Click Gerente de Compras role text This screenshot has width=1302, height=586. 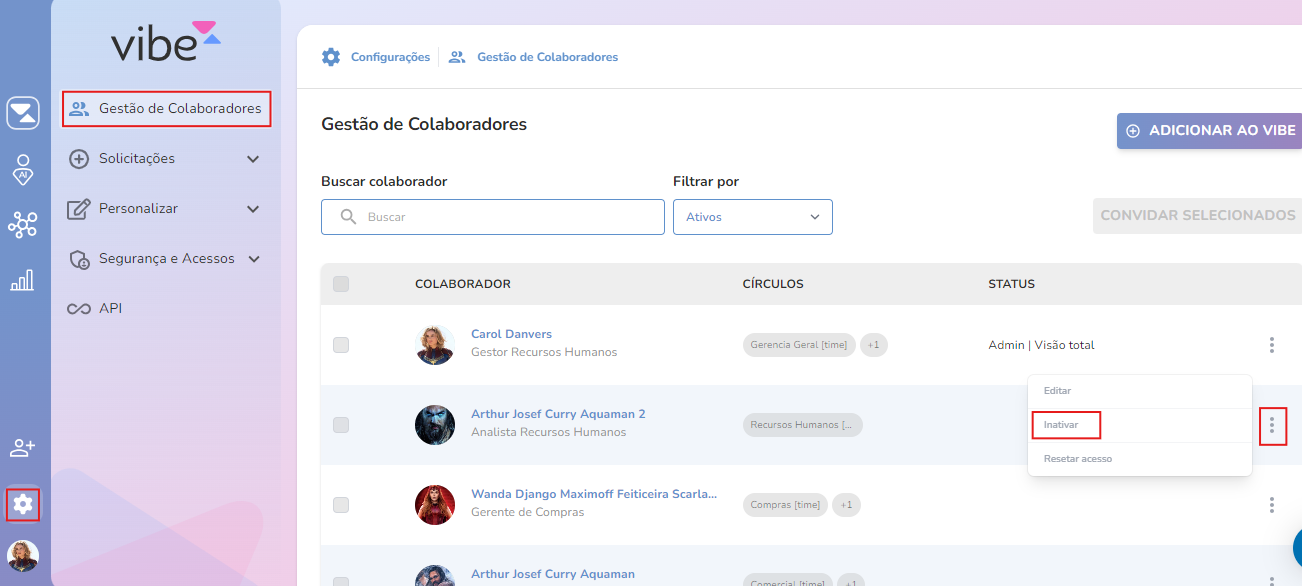[x=527, y=512]
